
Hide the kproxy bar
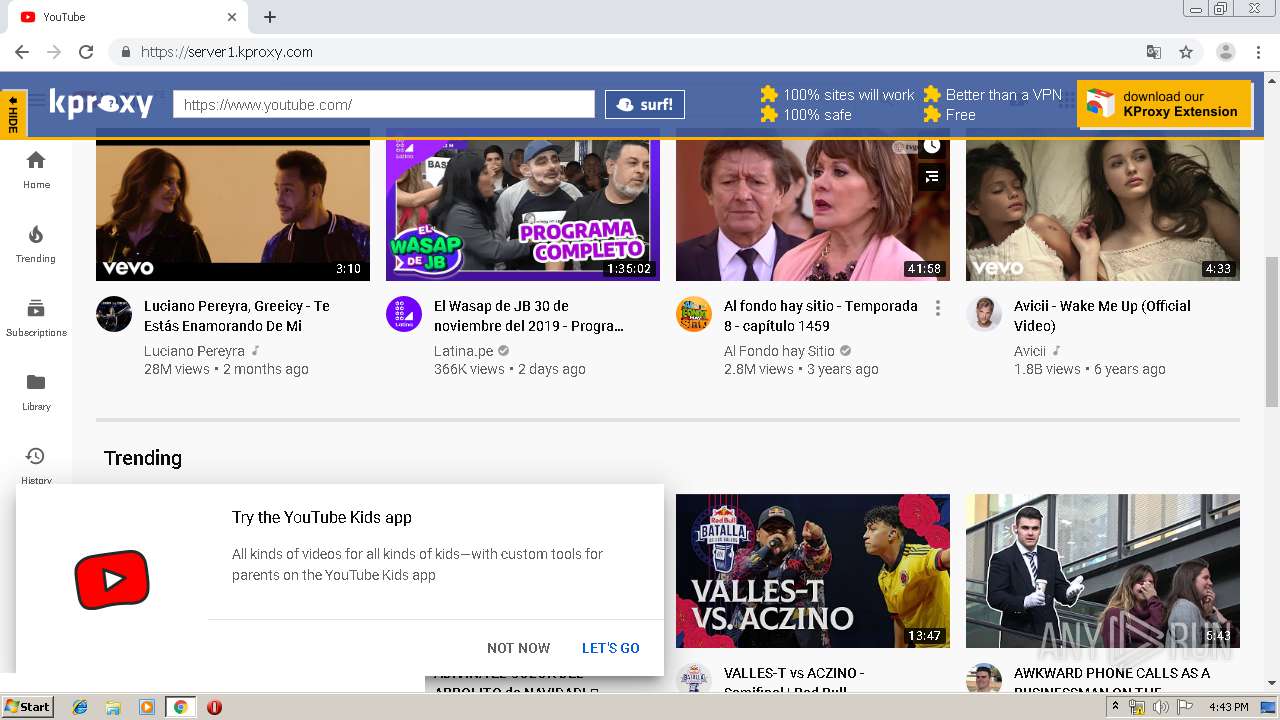(13, 114)
